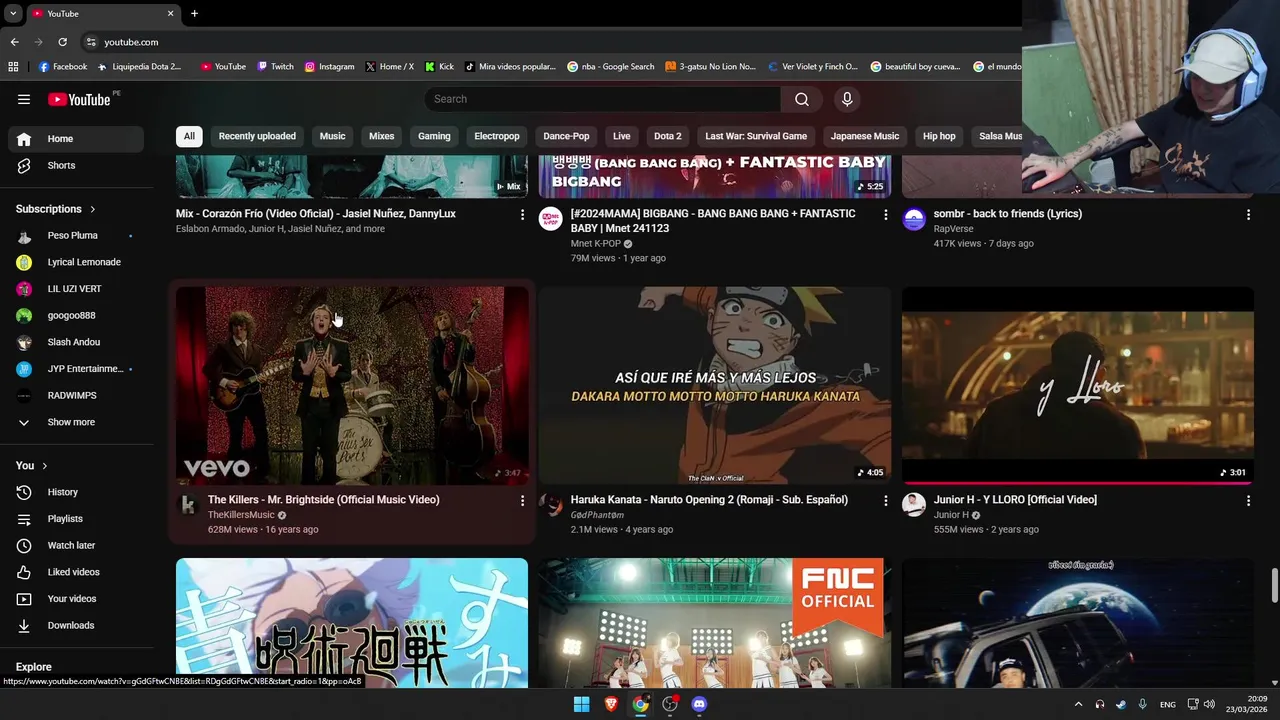1280x720 pixels.
Task: Play the FNC Official video thumbnail
Action: point(715,623)
